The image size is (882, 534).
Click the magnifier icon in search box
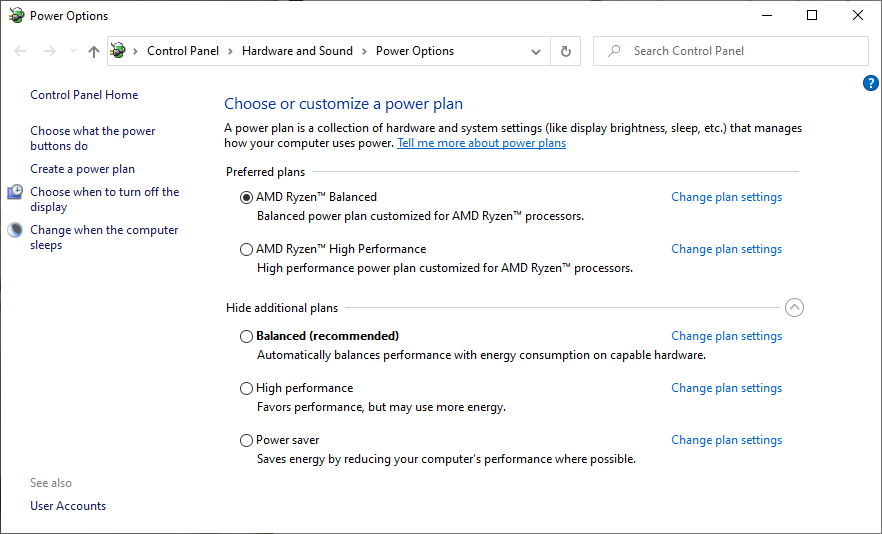(614, 51)
